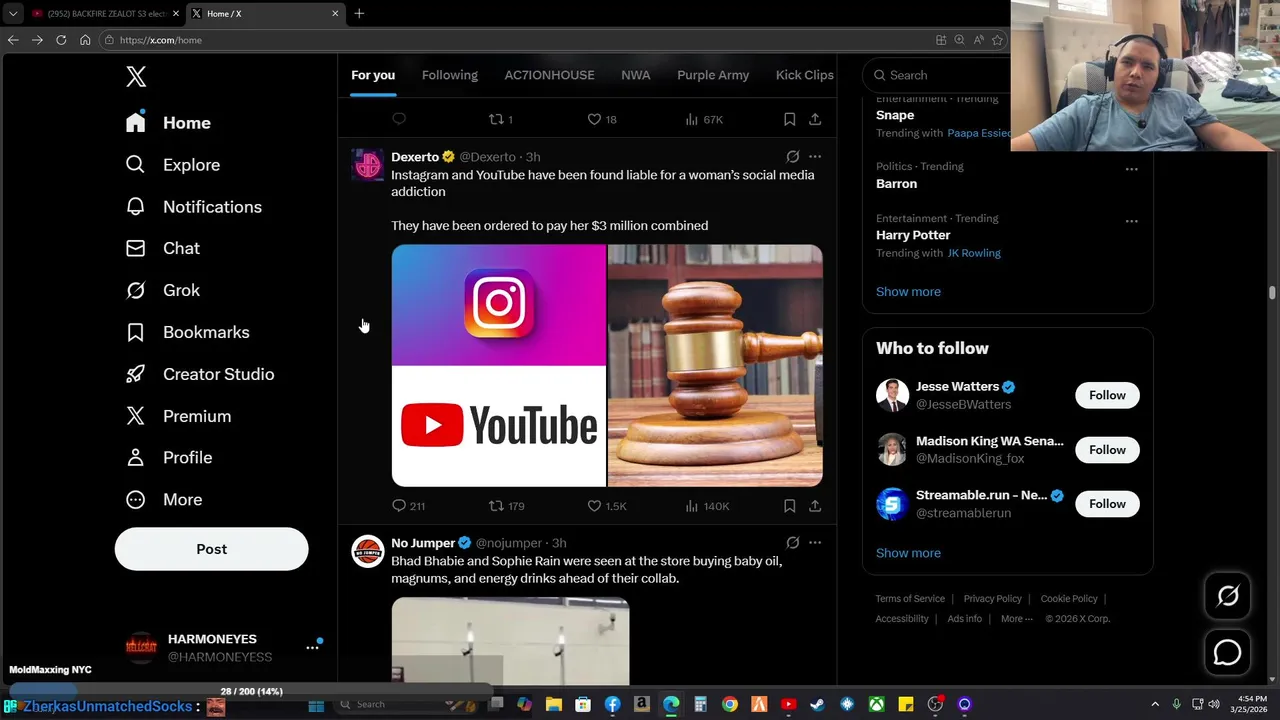The width and height of the screenshot is (1280, 720).
Task: Switch to For you tab
Action: coord(373,75)
